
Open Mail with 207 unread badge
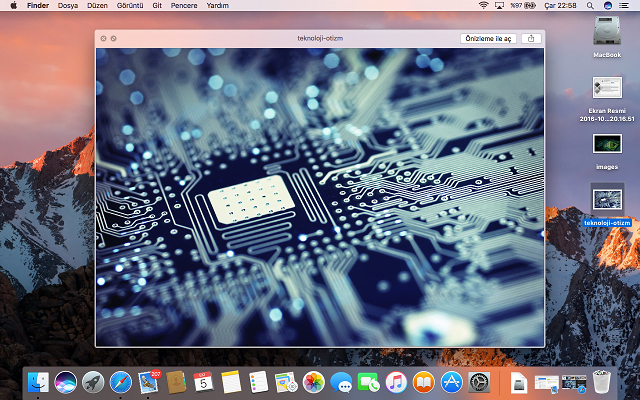pyautogui.click(x=148, y=382)
